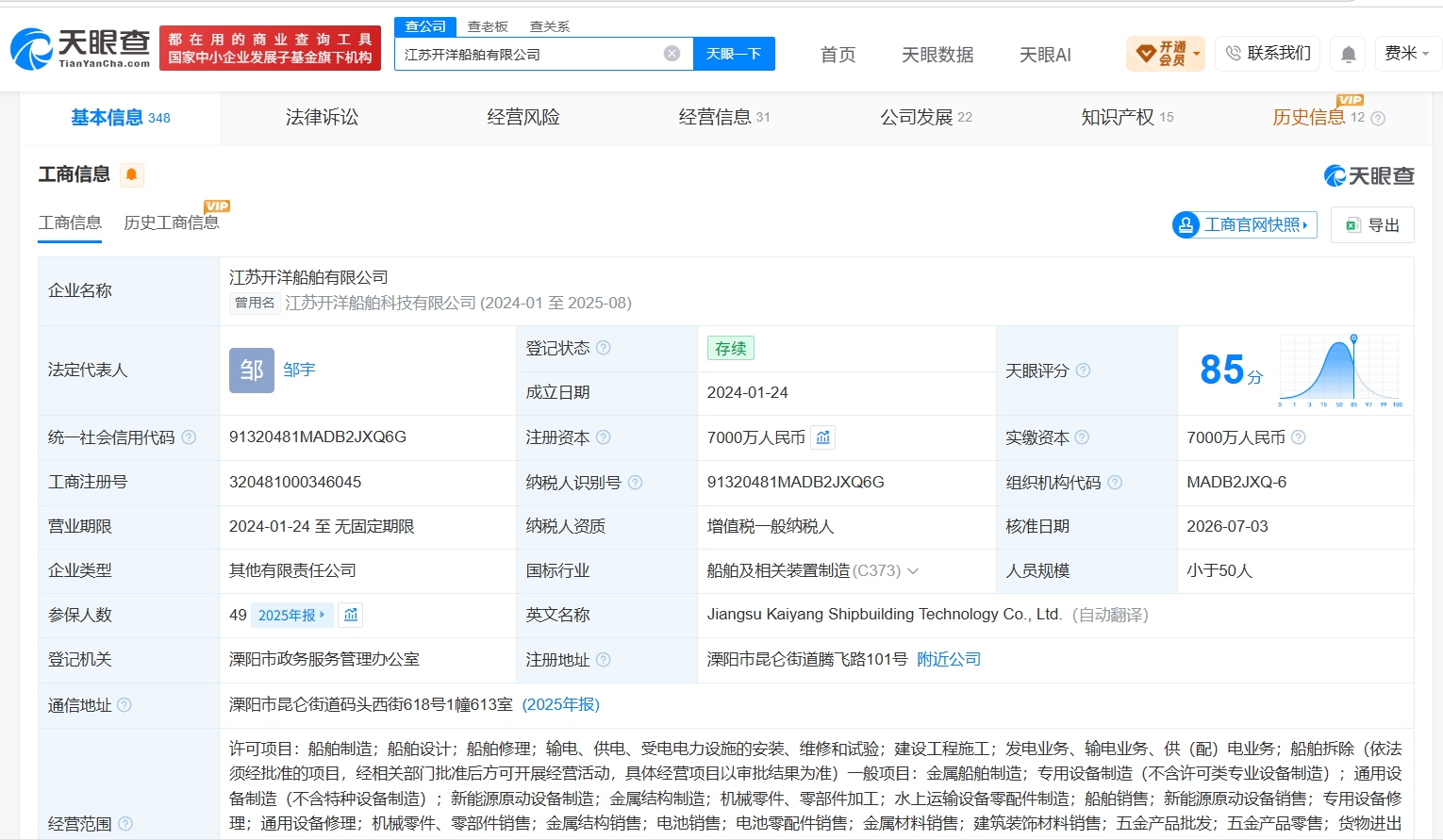The width and height of the screenshot is (1443, 840).
Task: Click the help icon next to 历史信息 tab
Action: tap(1378, 119)
